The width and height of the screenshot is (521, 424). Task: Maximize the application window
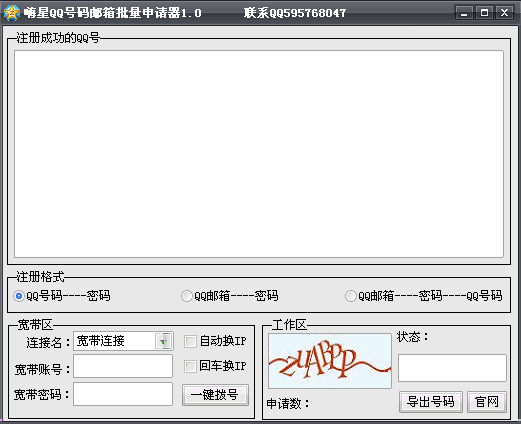[x=484, y=13]
